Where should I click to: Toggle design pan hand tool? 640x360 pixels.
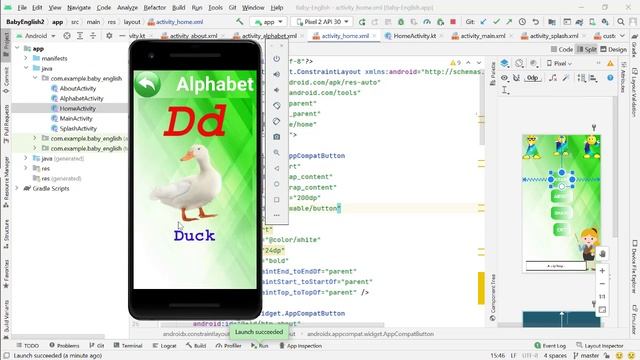point(602,254)
